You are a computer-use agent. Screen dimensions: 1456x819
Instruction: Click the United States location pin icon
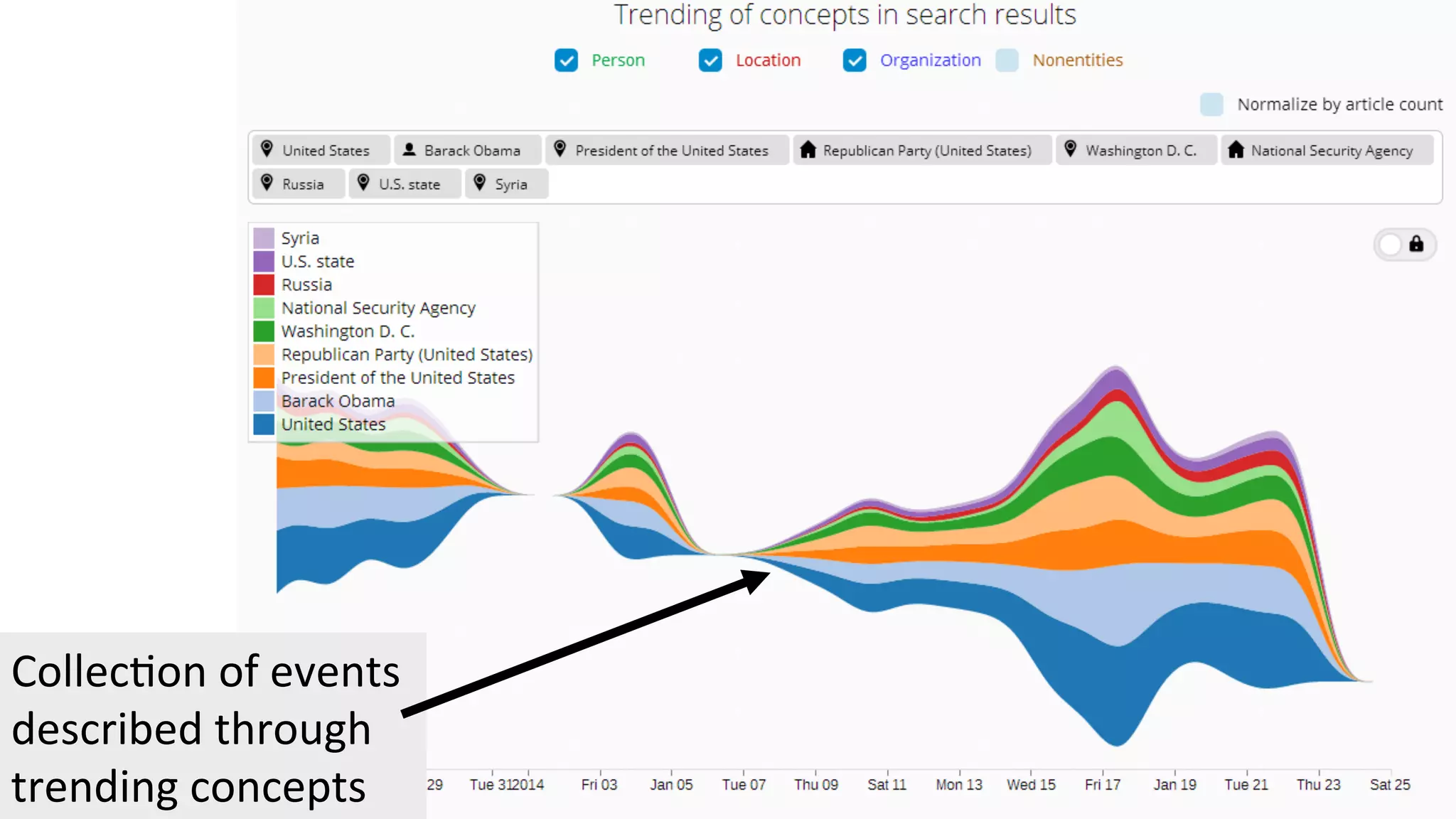267,149
